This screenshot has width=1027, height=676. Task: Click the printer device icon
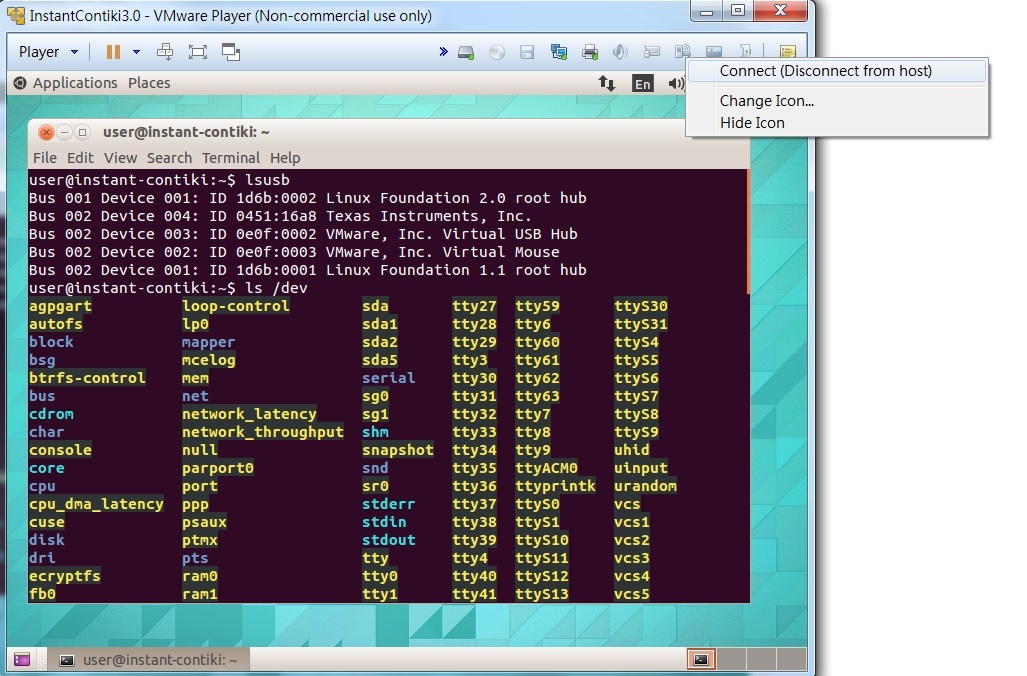[x=590, y=52]
